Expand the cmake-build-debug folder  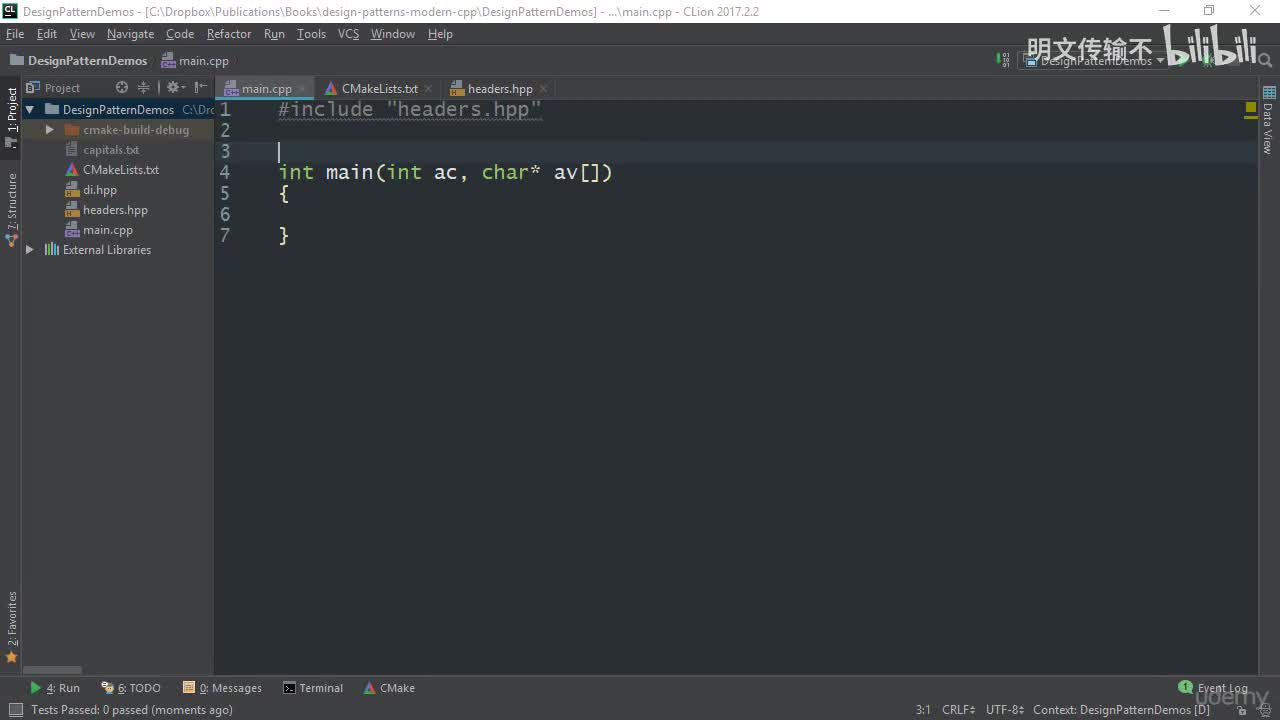[x=49, y=130]
